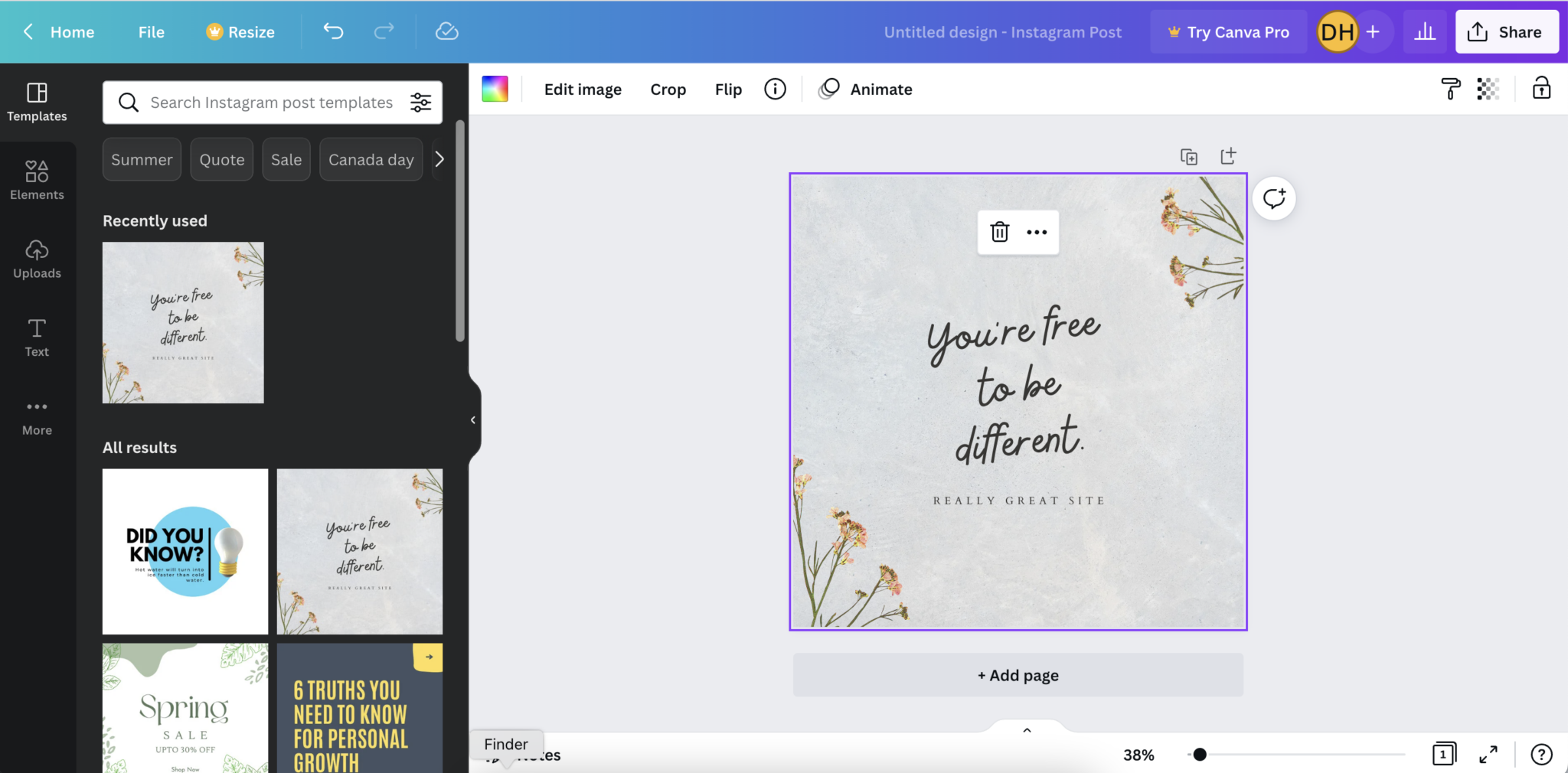
Task: Add collaborators with the plus icon
Action: point(1373,32)
